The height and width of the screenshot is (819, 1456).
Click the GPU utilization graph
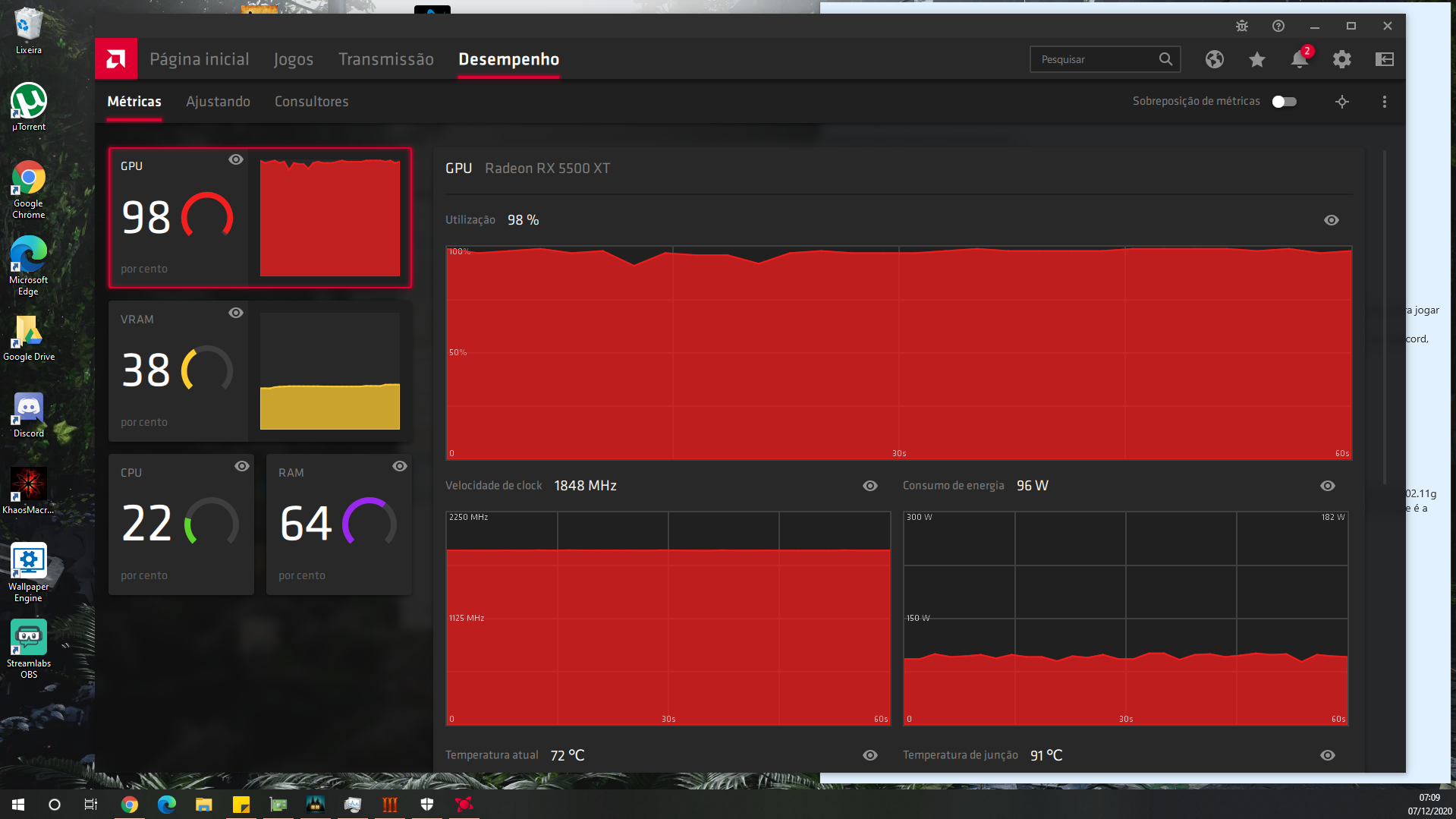pyautogui.click(x=899, y=353)
